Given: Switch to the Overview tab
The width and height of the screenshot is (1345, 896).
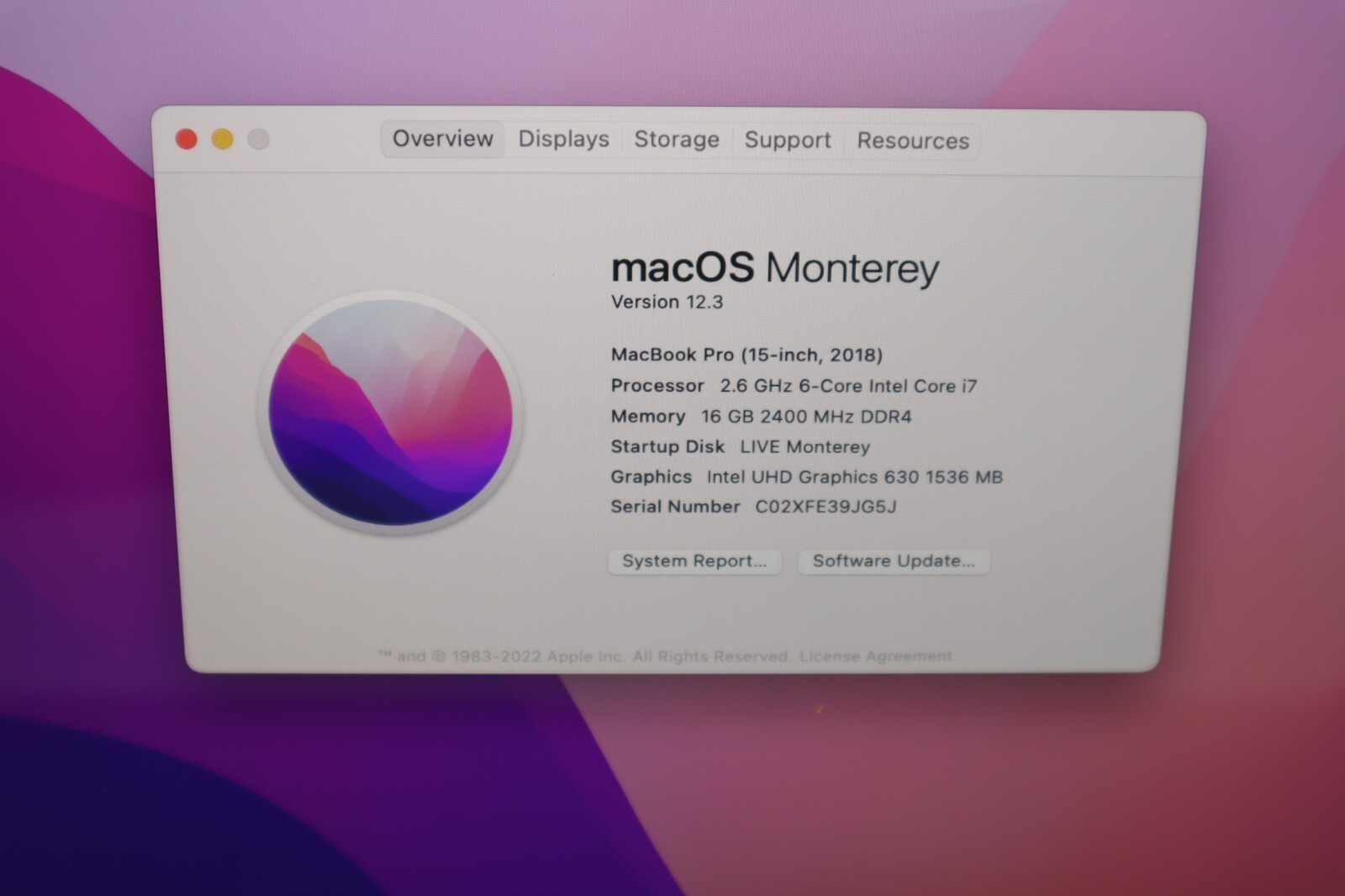Looking at the screenshot, I should coord(443,139).
